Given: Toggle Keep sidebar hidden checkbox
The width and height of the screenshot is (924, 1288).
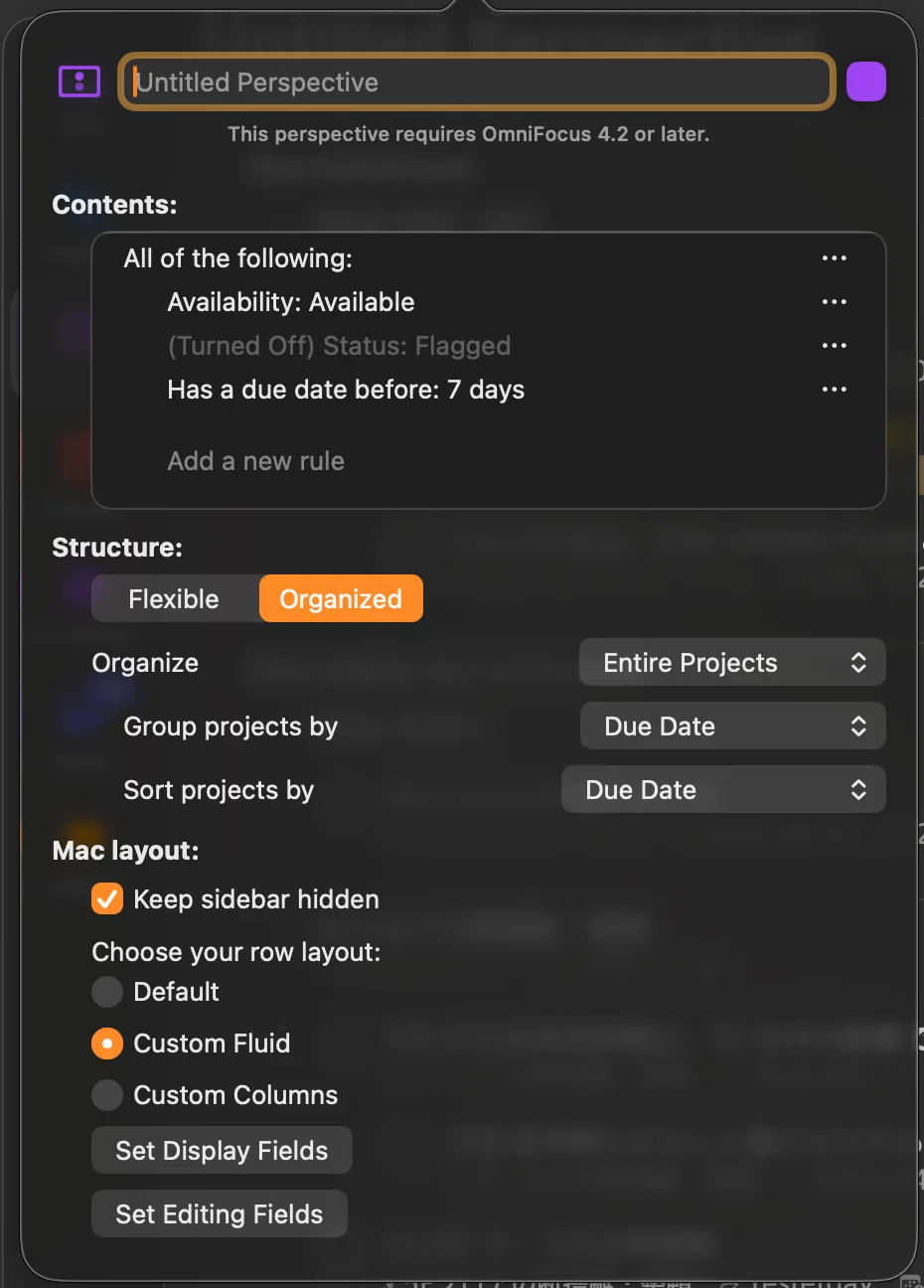Looking at the screenshot, I should tap(107, 899).
